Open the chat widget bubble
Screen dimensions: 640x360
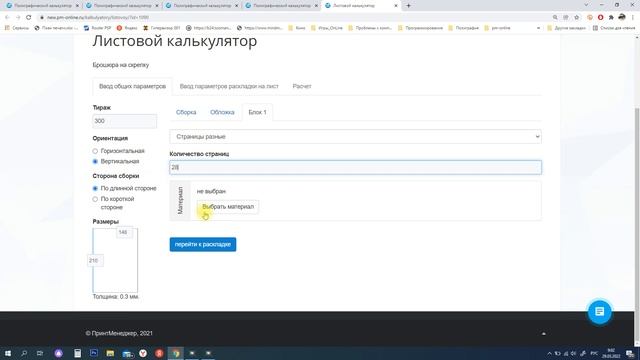click(599, 312)
